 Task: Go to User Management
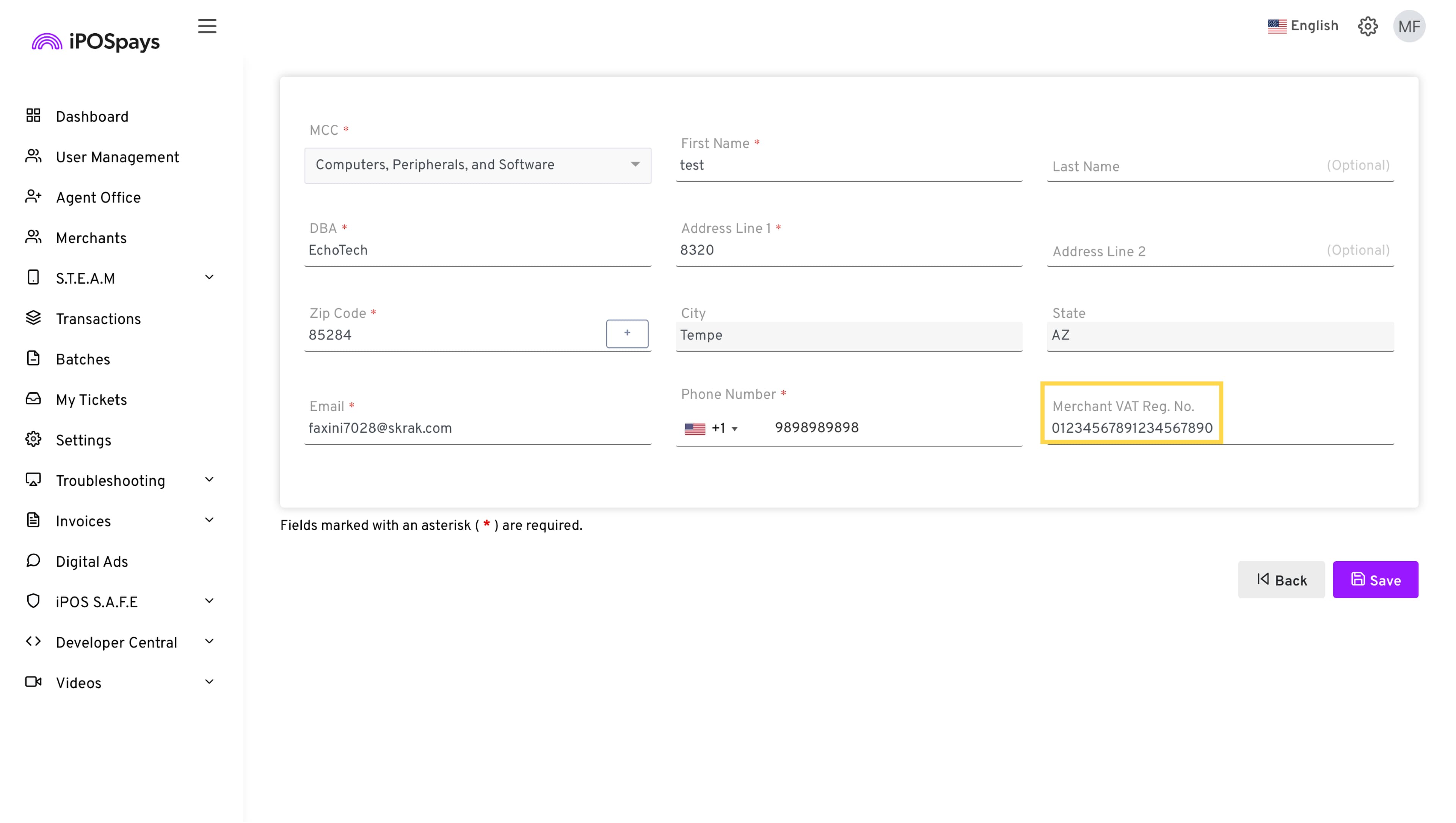[118, 157]
